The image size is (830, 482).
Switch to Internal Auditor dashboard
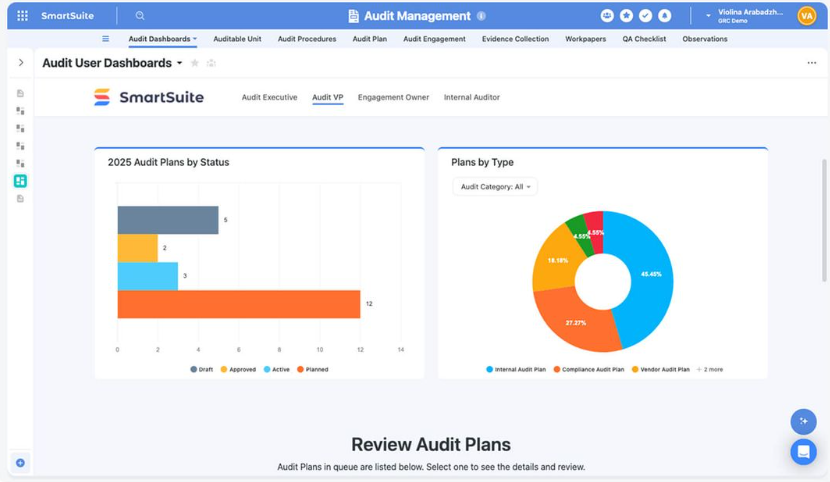coord(472,97)
